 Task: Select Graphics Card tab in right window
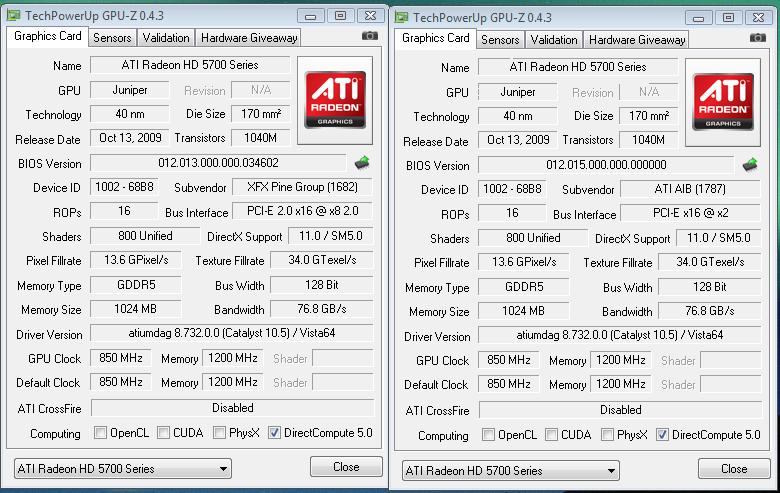(x=436, y=38)
